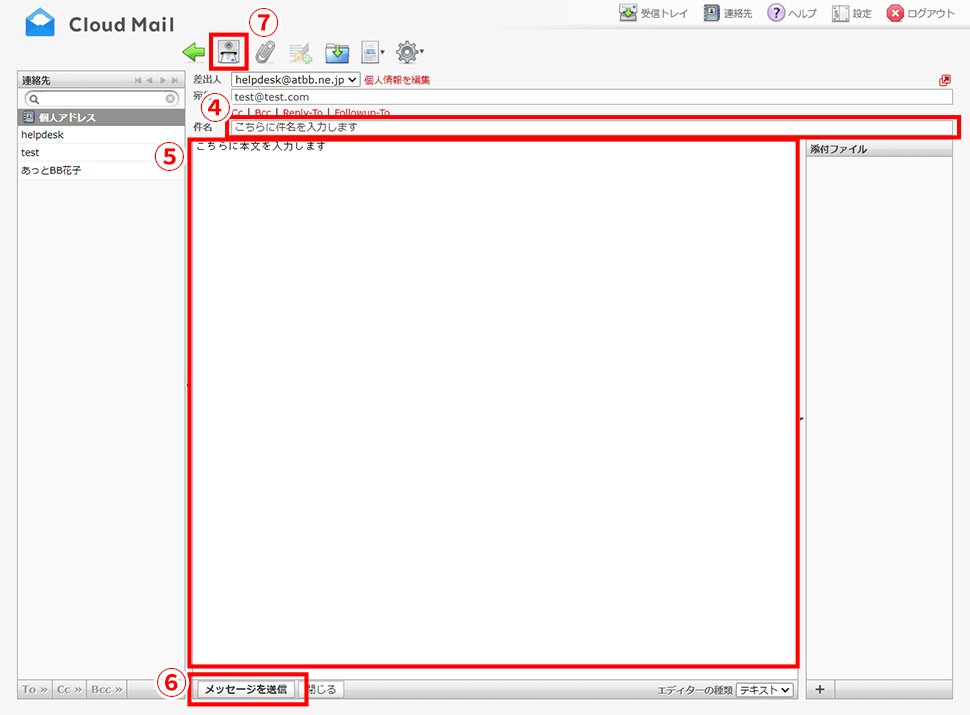Click the paperclip attach file icon
The width and height of the screenshot is (970, 715).
point(264,52)
